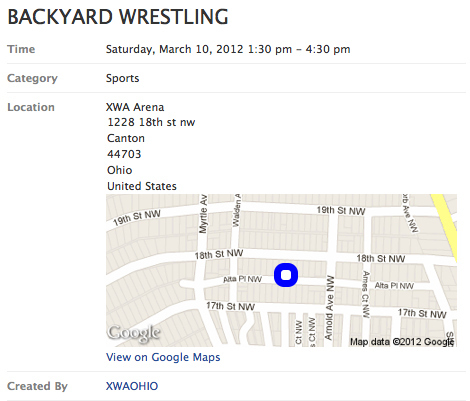Open the View on Google Maps link
The width and height of the screenshot is (470, 401).
163,357
